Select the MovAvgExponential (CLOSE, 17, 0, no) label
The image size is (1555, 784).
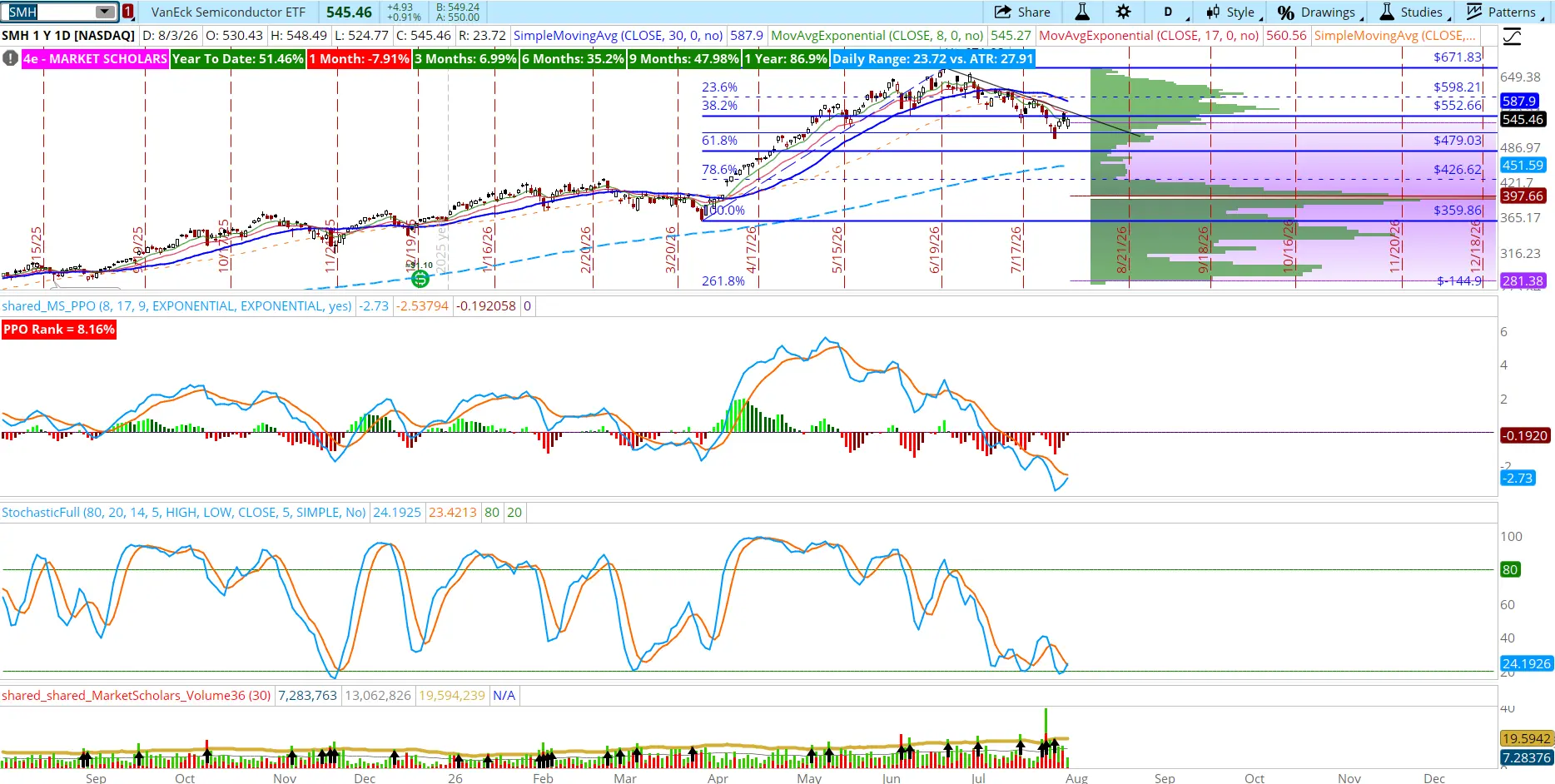(x=1149, y=36)
